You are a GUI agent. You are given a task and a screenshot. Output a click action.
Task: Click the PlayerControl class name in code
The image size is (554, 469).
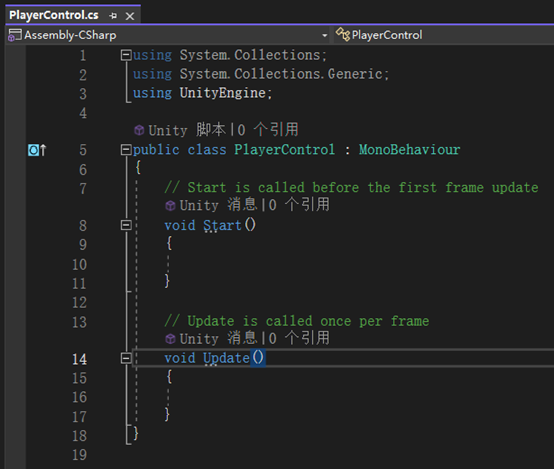click(284, 150)
